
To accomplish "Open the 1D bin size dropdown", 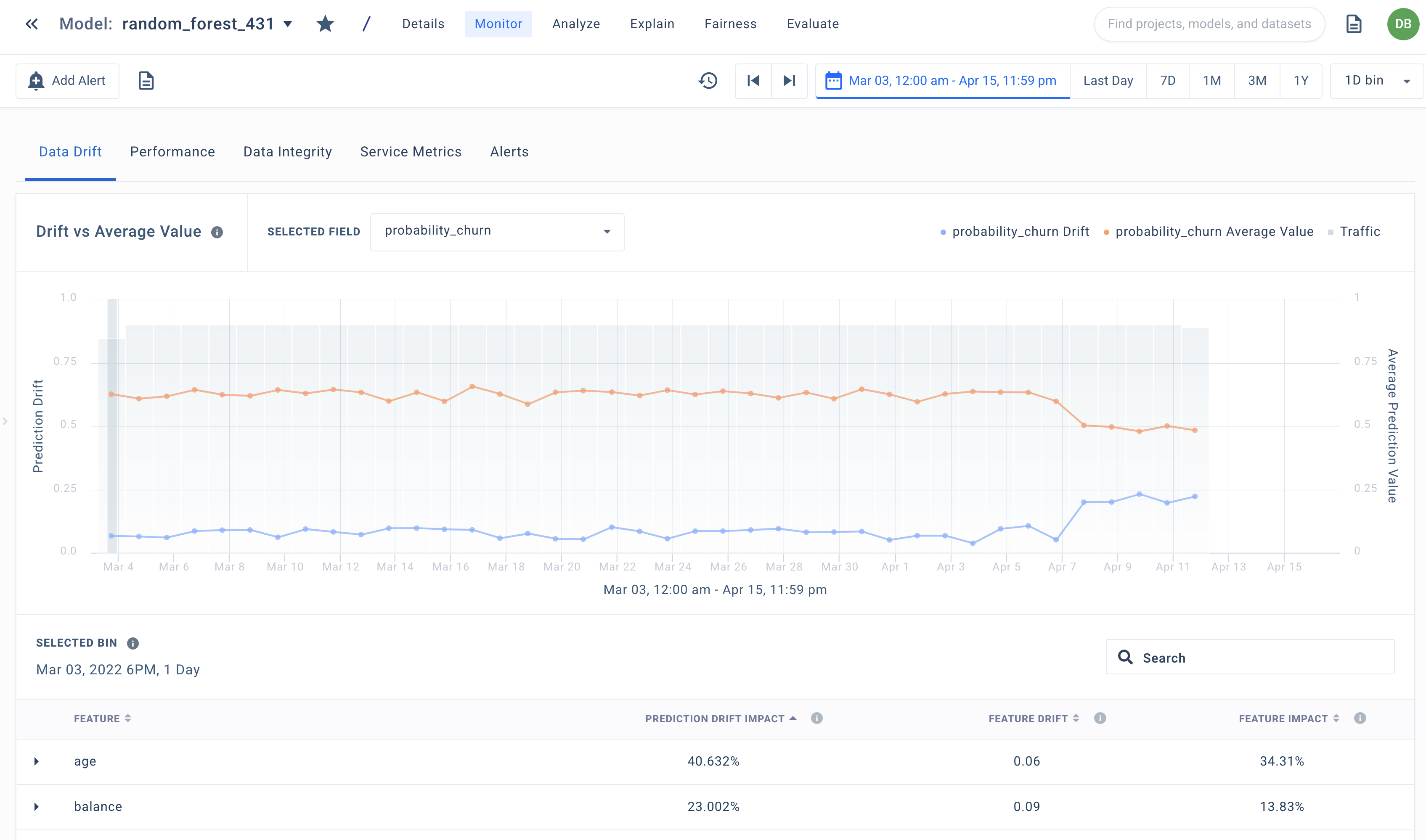I will [x=1376, y=81].
